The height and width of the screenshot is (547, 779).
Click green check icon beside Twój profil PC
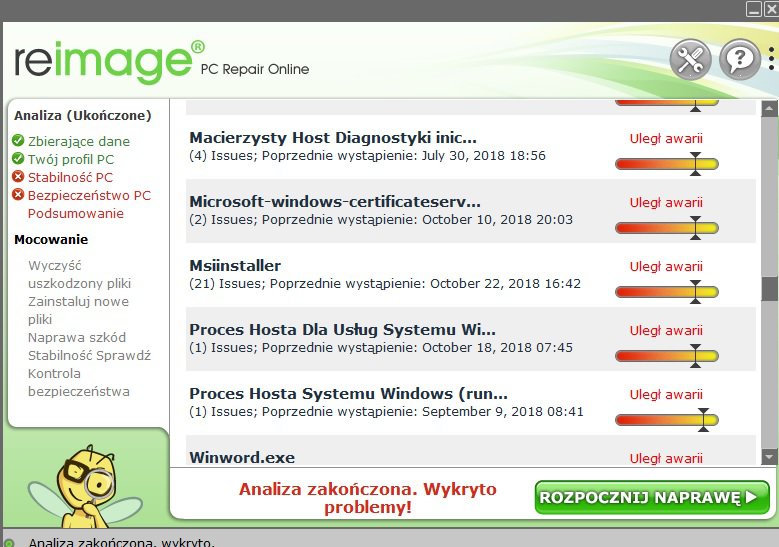[18, 158]
